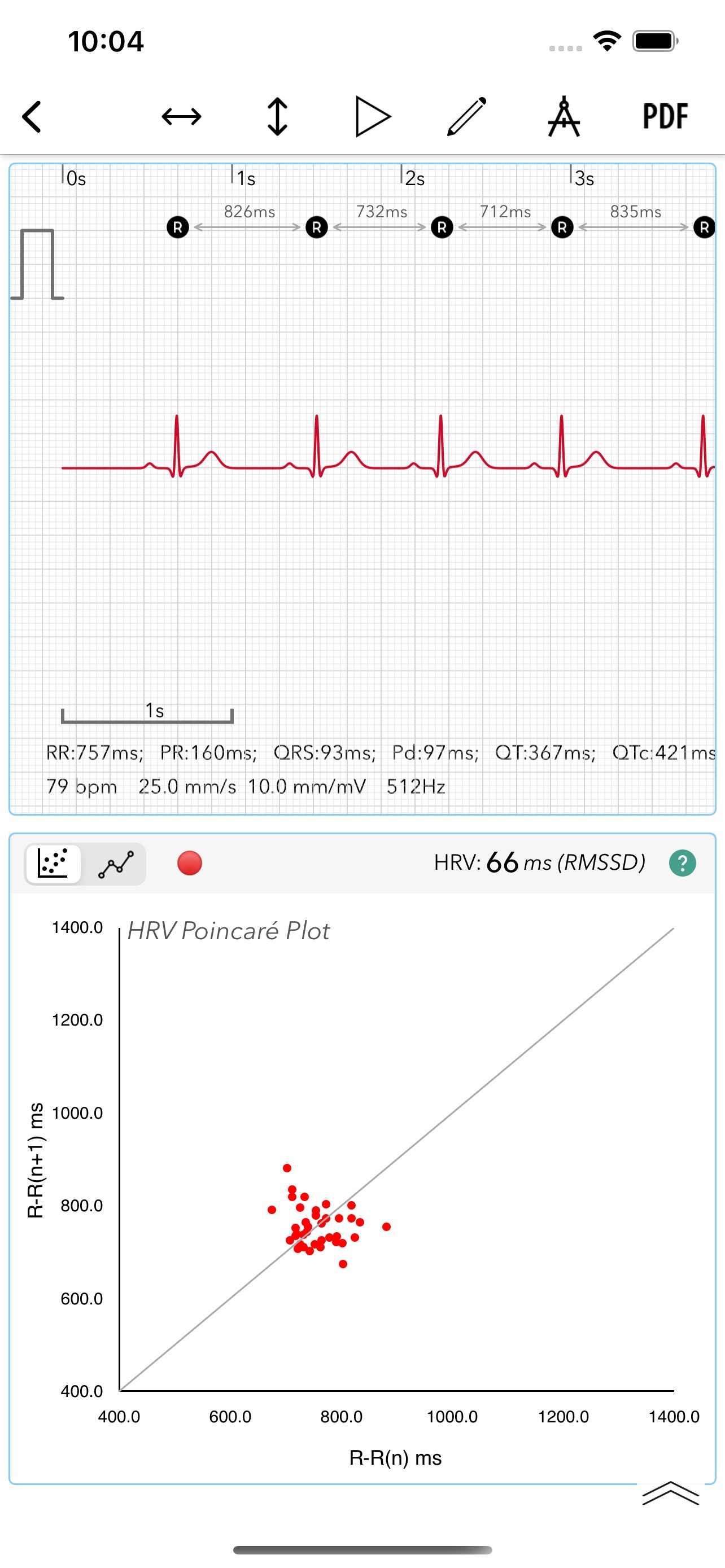The image size is (725, 1568).
Task: Export the ECG as PDF
Action: click(665, 116)
